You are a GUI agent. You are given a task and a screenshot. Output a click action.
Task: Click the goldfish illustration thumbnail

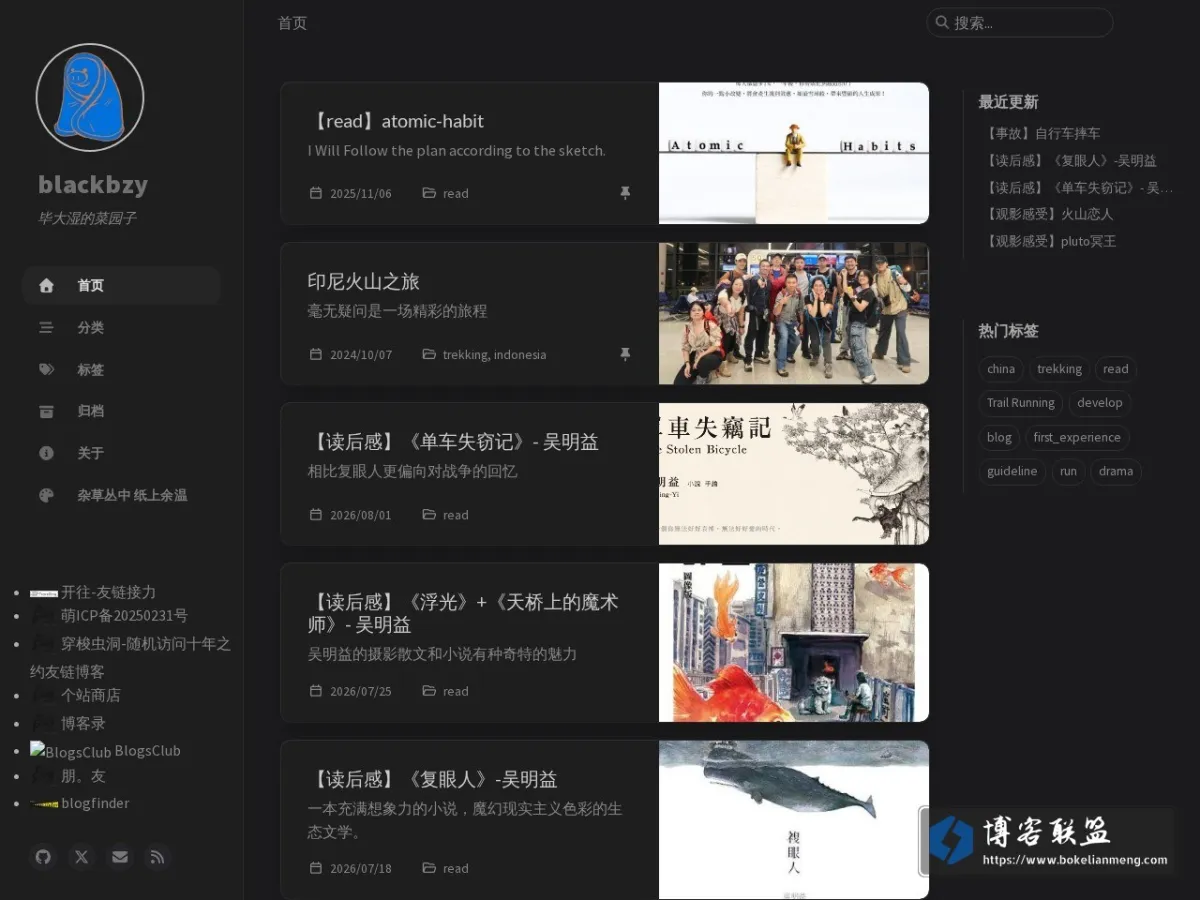[x=794, y=642]
